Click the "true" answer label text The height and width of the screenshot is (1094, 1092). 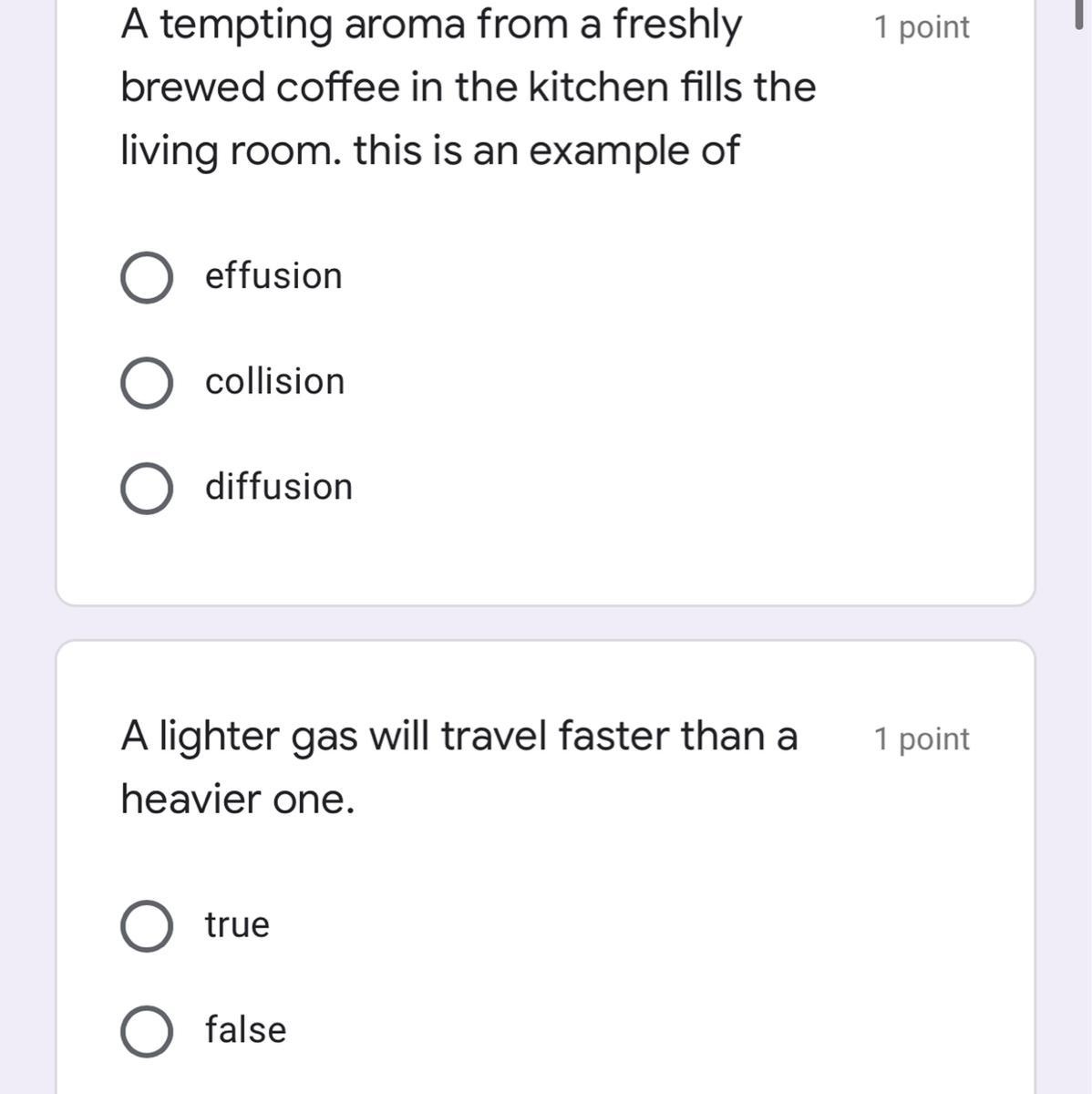[x=237, y=924]
